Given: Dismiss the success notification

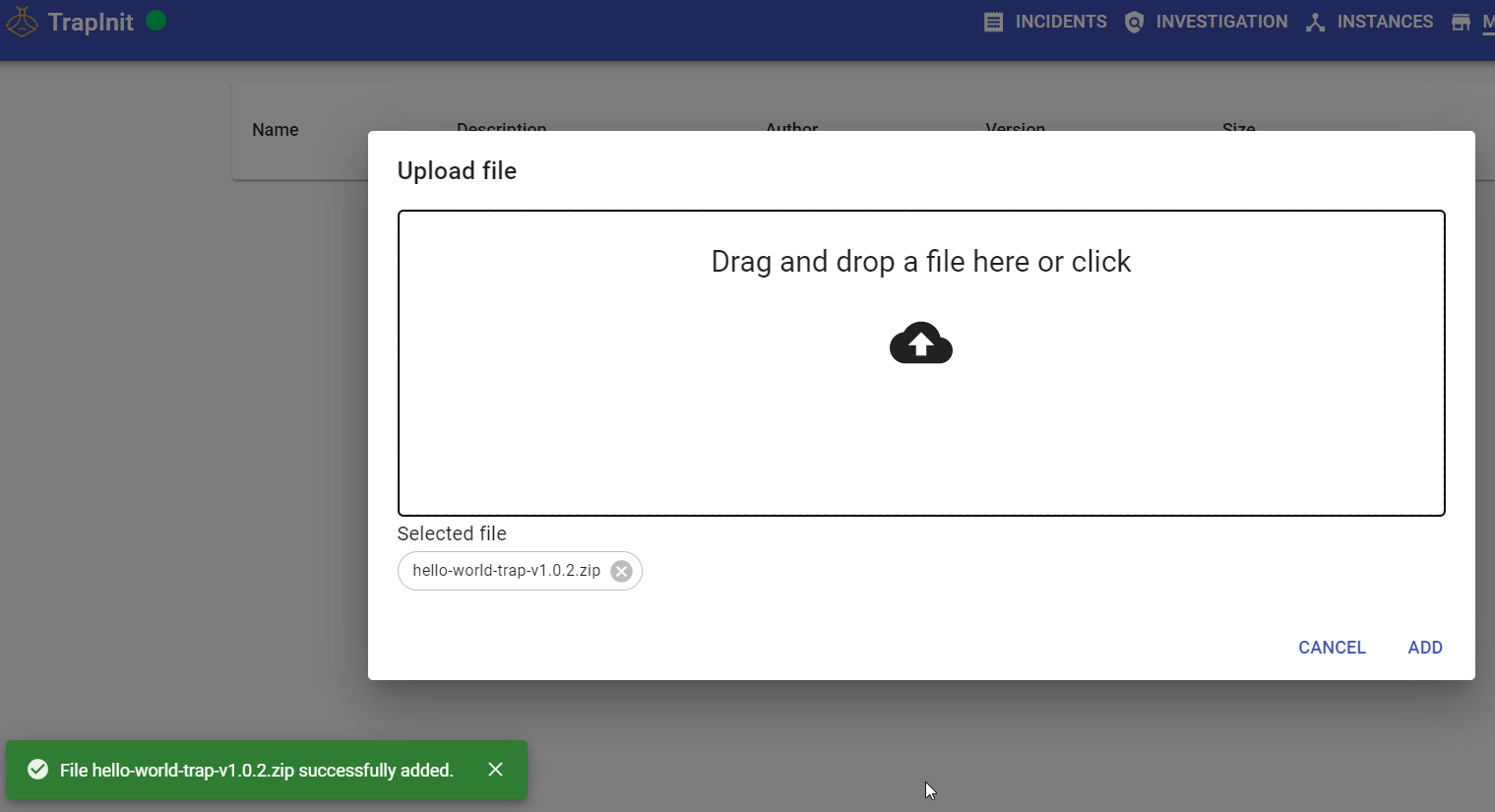Looking at the screenshot, I should coord(496,770).
